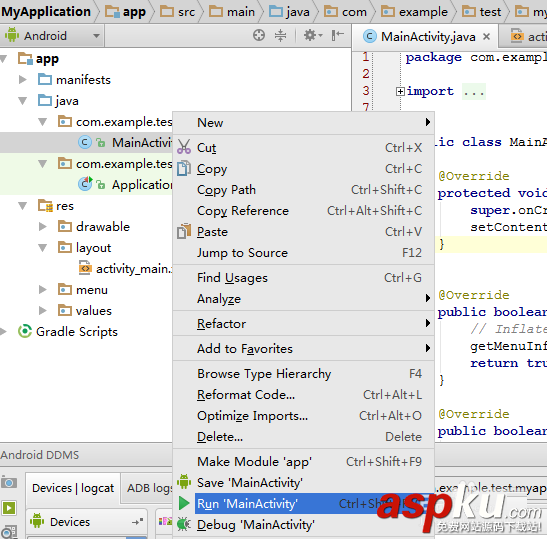The height and width of the screenshot is (539, 547).
Task: Click the Android robot icon in view selector
Action: click(12, 35)
